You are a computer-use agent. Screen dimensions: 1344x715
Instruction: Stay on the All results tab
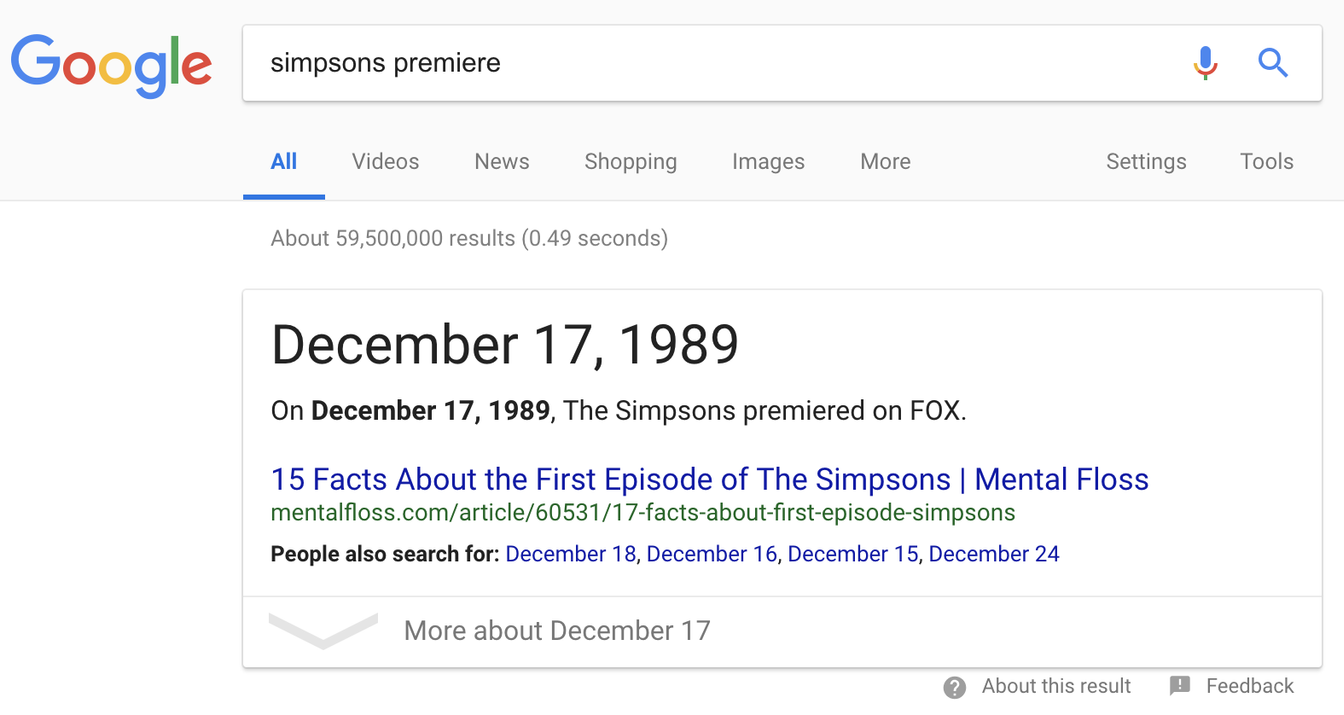283,161
